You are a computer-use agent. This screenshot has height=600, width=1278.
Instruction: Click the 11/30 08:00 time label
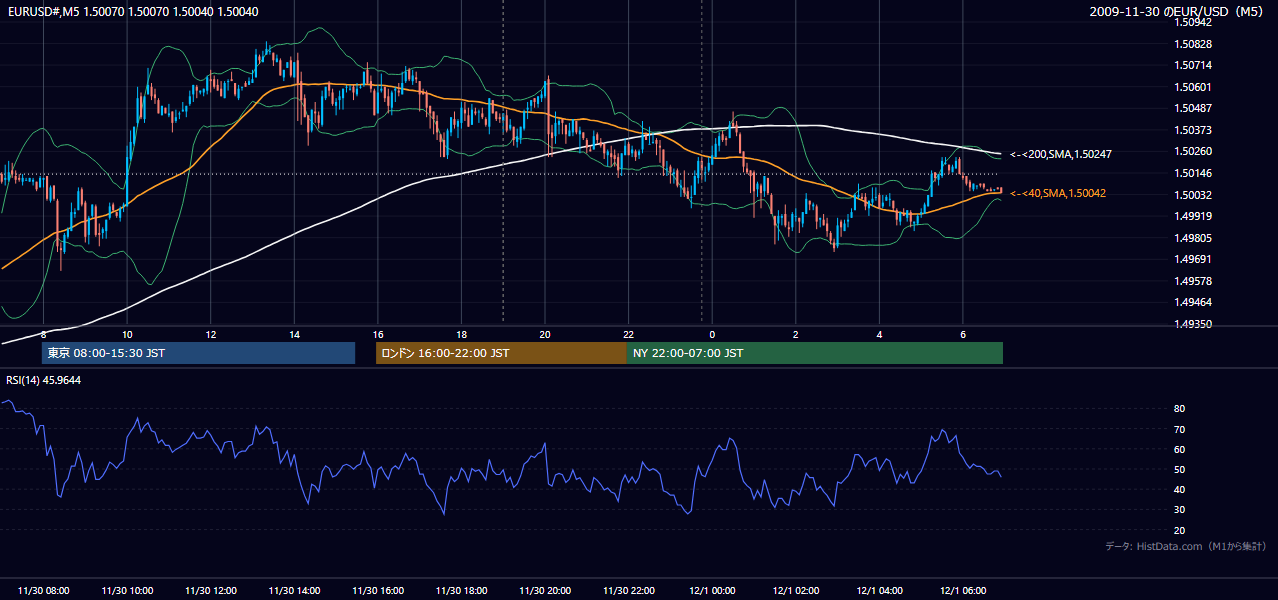(x=43, y=591)
